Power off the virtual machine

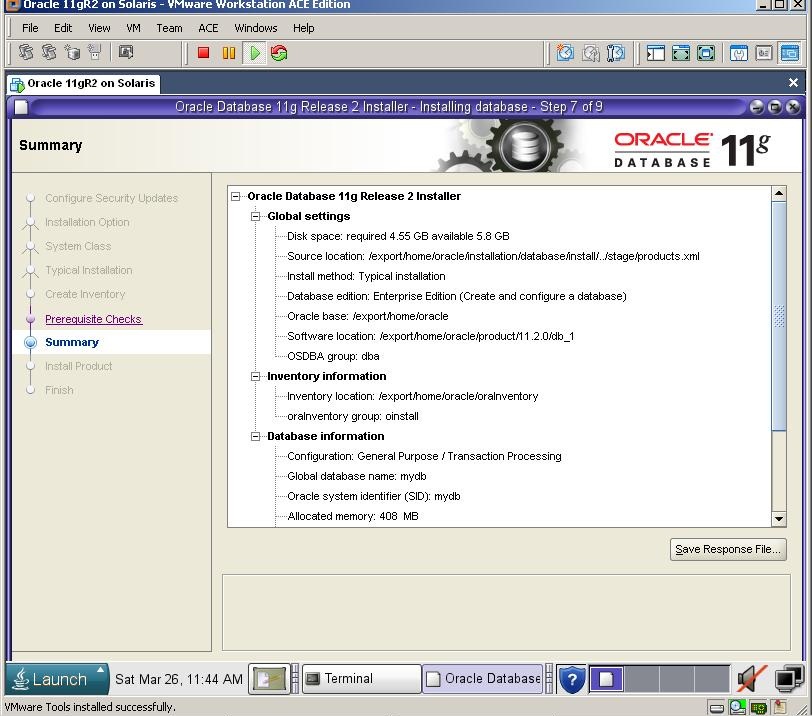(204, 53)
